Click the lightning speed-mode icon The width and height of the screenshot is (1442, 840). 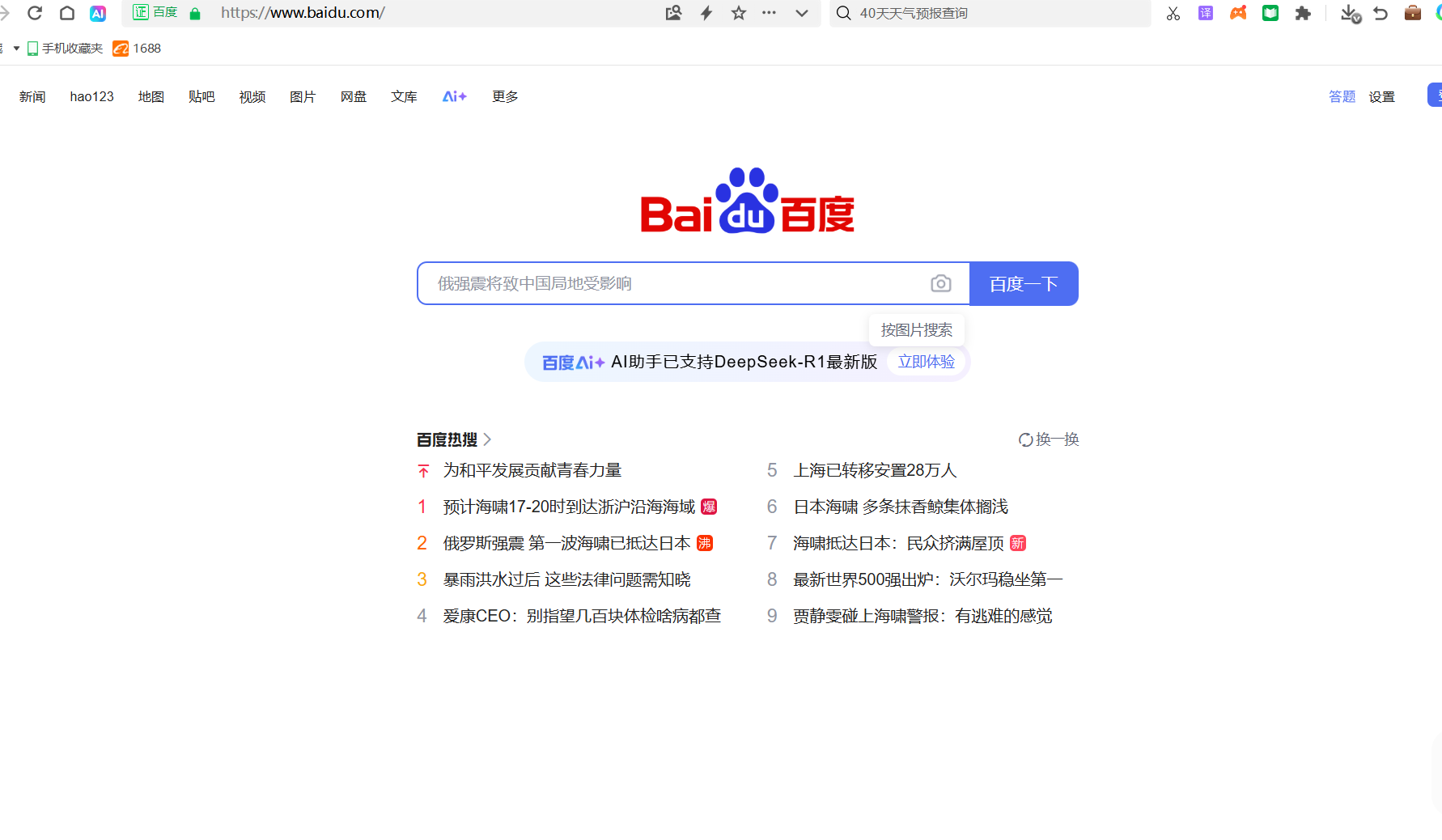click(706, 13)
